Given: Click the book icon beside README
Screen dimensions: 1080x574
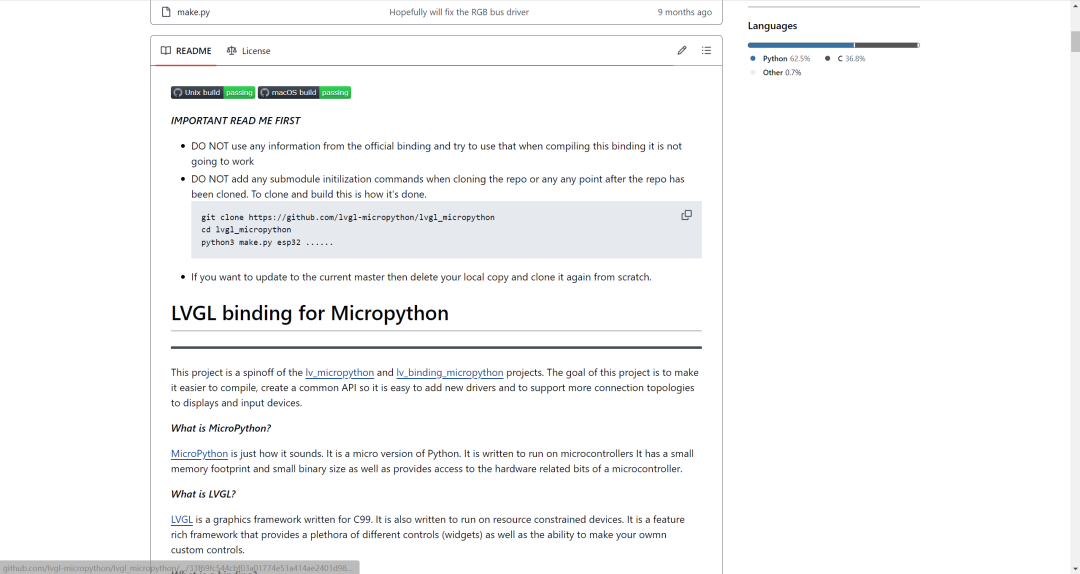Looking at the screenshot, I should click(166, 51).
